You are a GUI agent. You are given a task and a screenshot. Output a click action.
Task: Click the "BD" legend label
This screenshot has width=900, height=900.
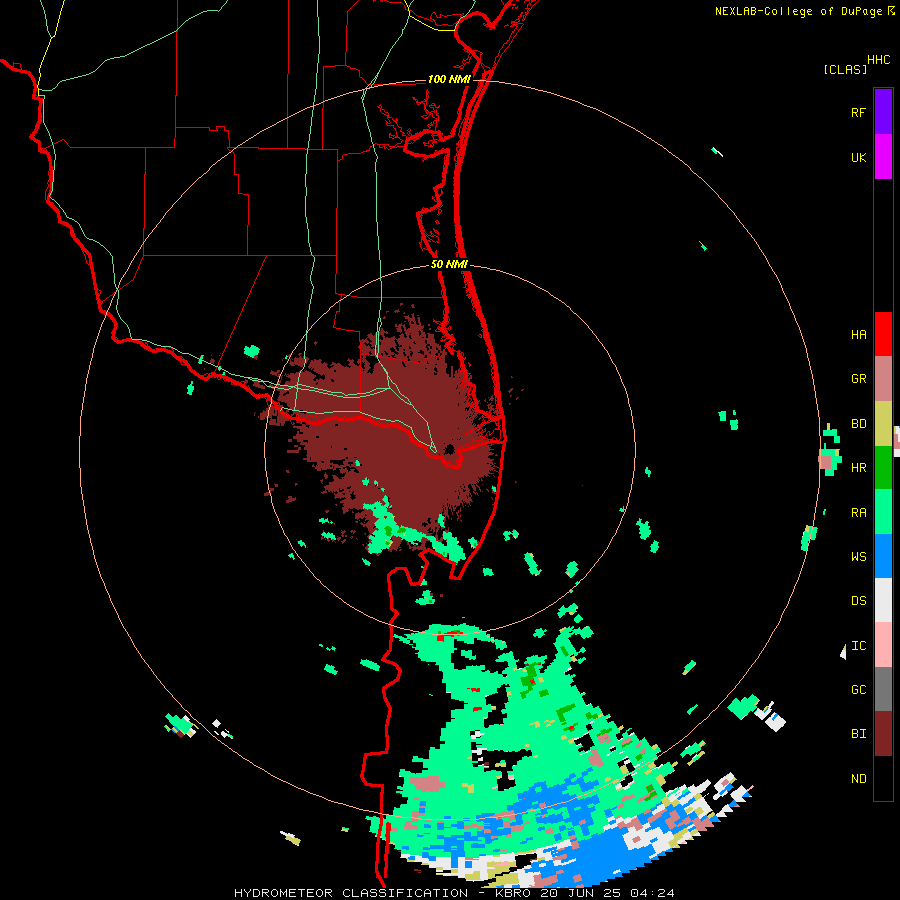858,424
